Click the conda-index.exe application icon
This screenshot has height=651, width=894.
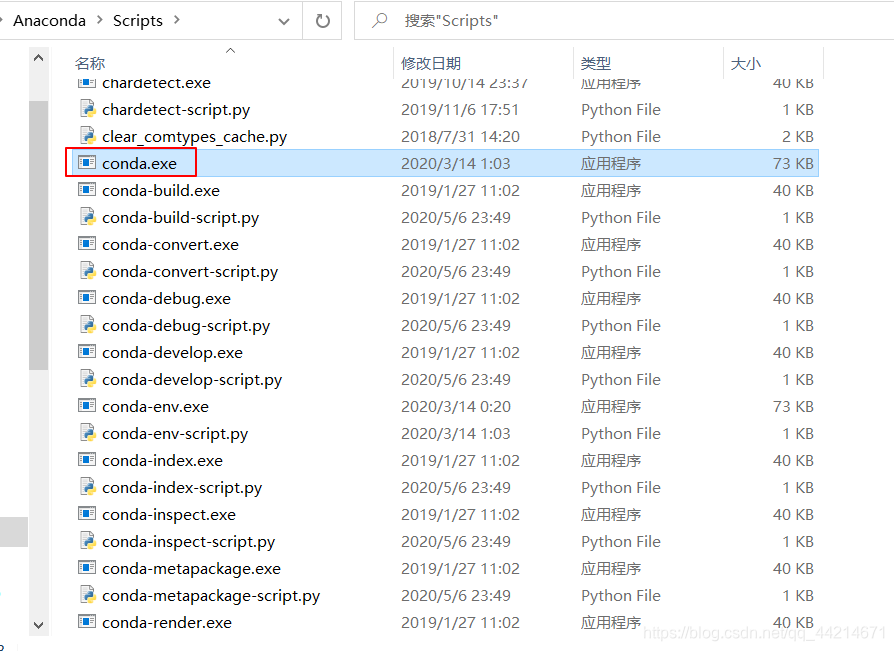[x=87, y=459]
